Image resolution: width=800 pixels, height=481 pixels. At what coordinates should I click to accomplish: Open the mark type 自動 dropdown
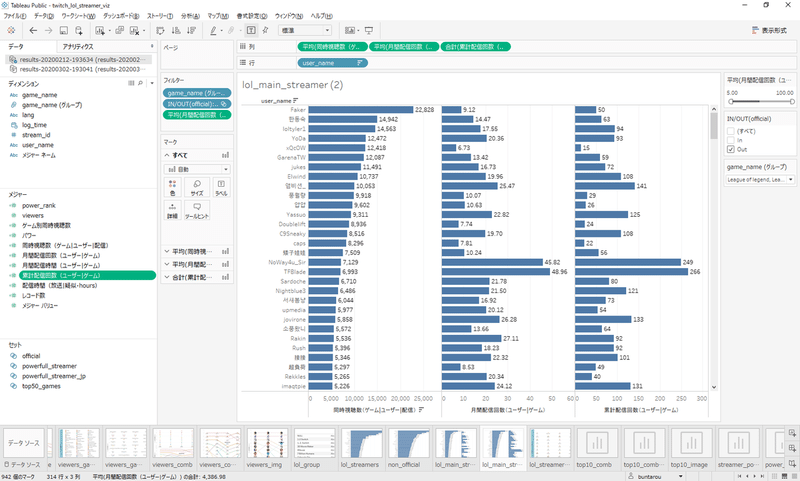(x=197, y=169)
